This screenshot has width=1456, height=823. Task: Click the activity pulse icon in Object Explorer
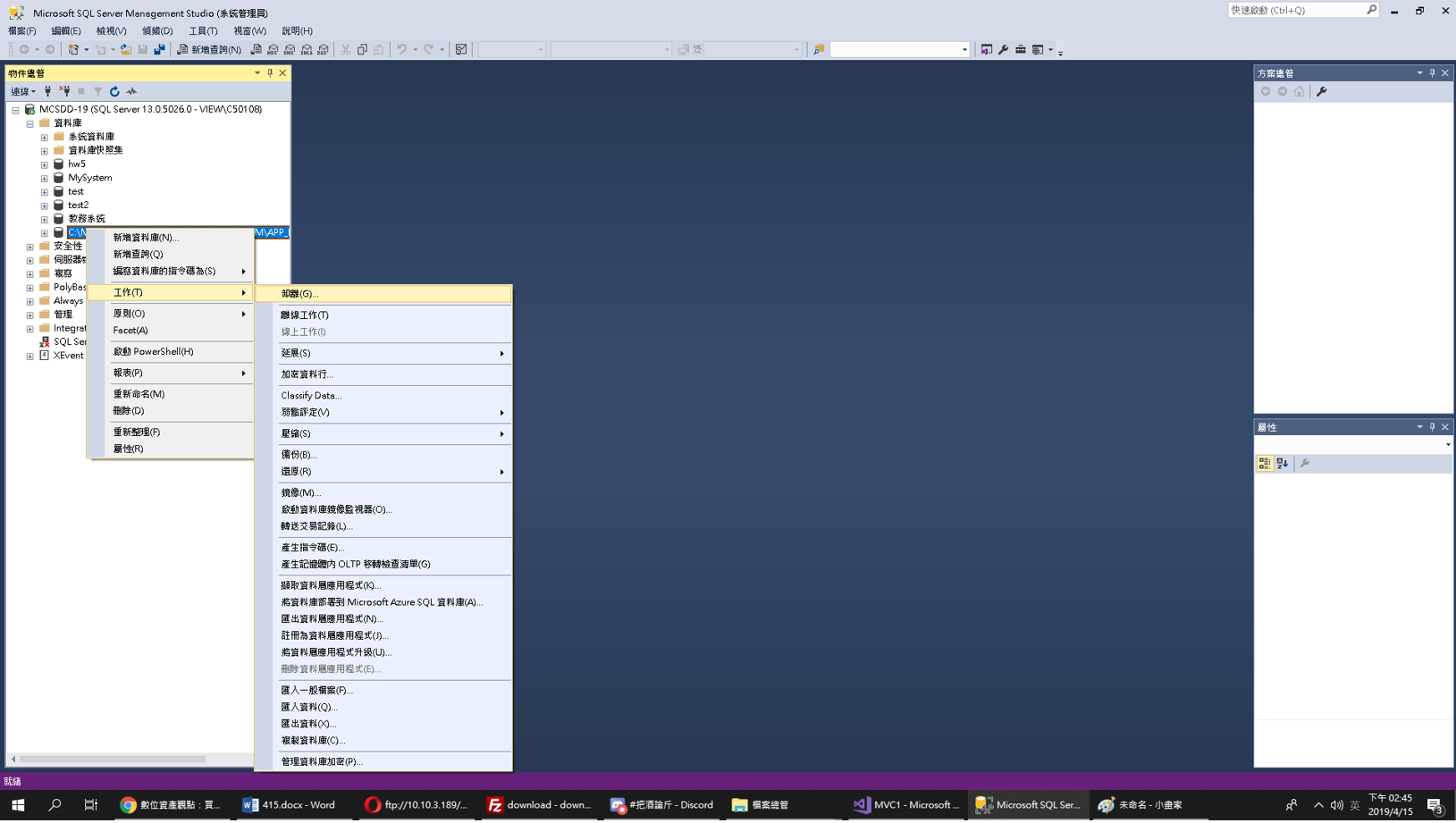[x=131, y=91]
